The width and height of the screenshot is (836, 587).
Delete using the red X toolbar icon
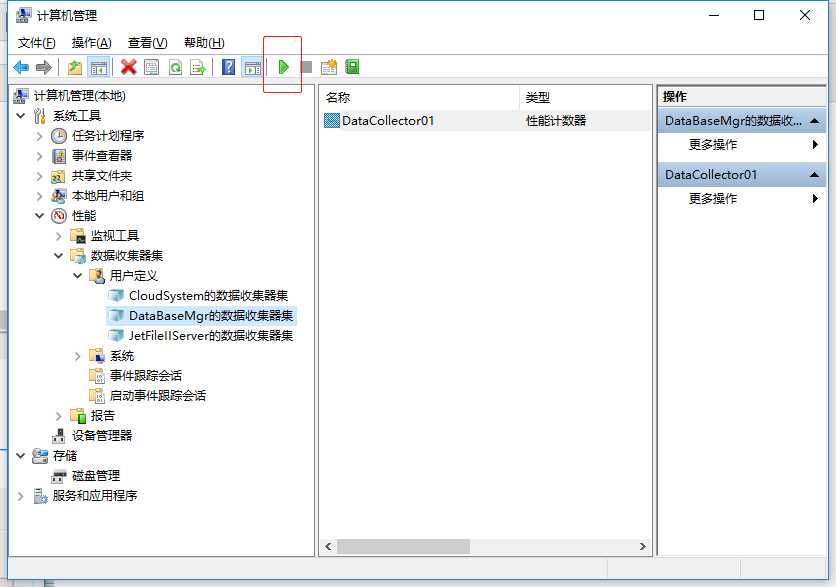click(x=128, y=67)
